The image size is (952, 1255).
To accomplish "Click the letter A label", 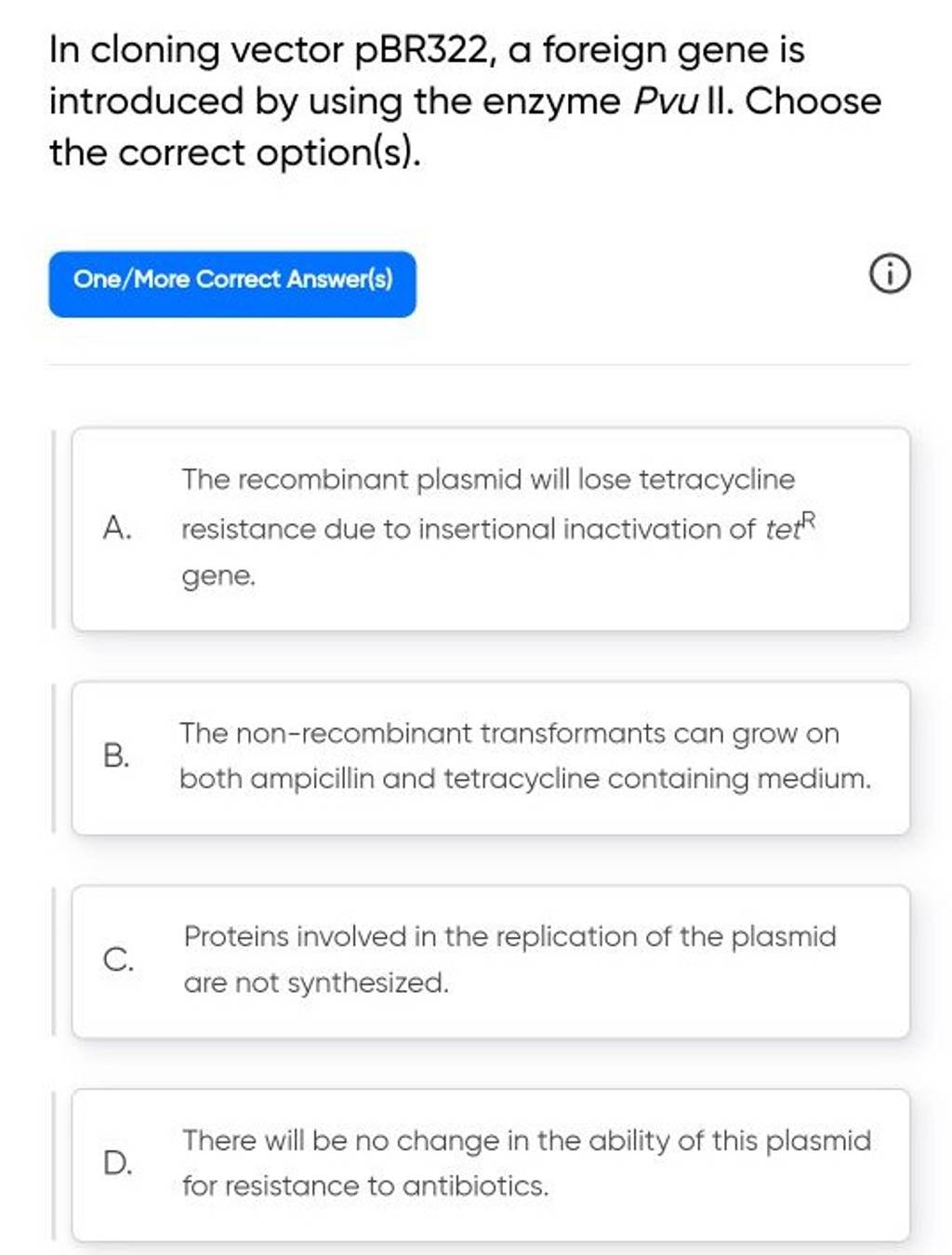I will click(x=118, y=526).
